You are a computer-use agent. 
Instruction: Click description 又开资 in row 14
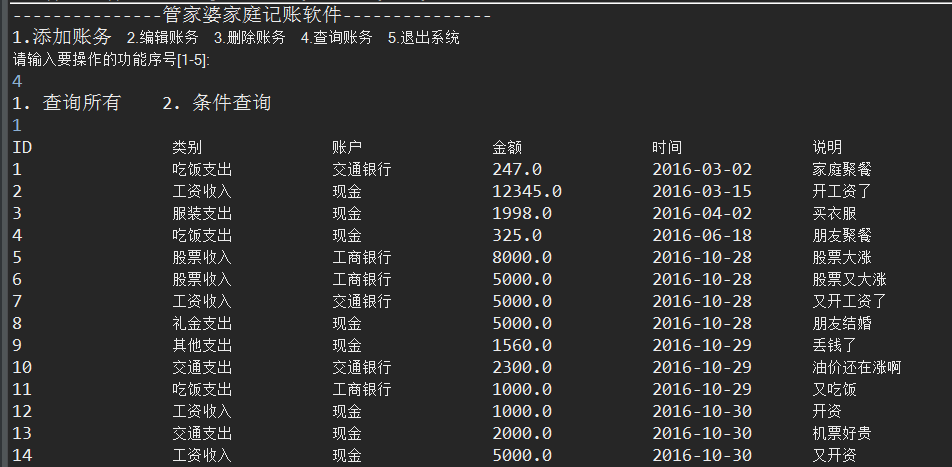835,455
